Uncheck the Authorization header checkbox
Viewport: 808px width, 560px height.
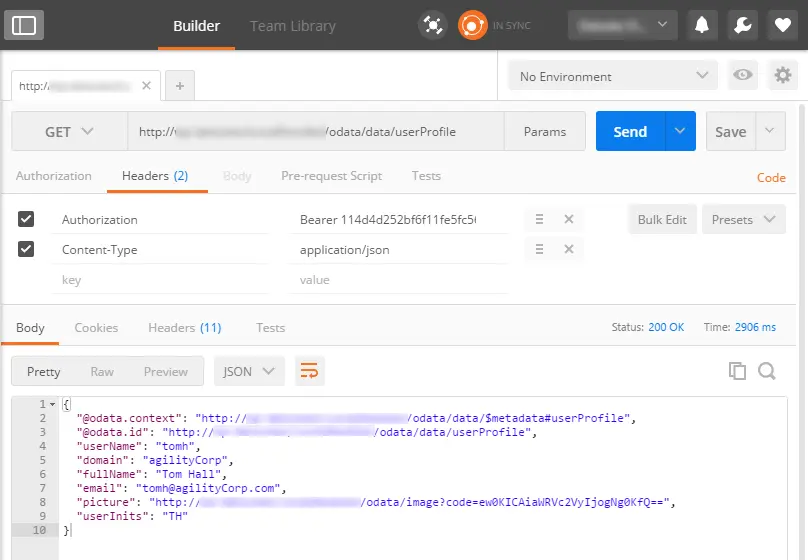[26, 219]
